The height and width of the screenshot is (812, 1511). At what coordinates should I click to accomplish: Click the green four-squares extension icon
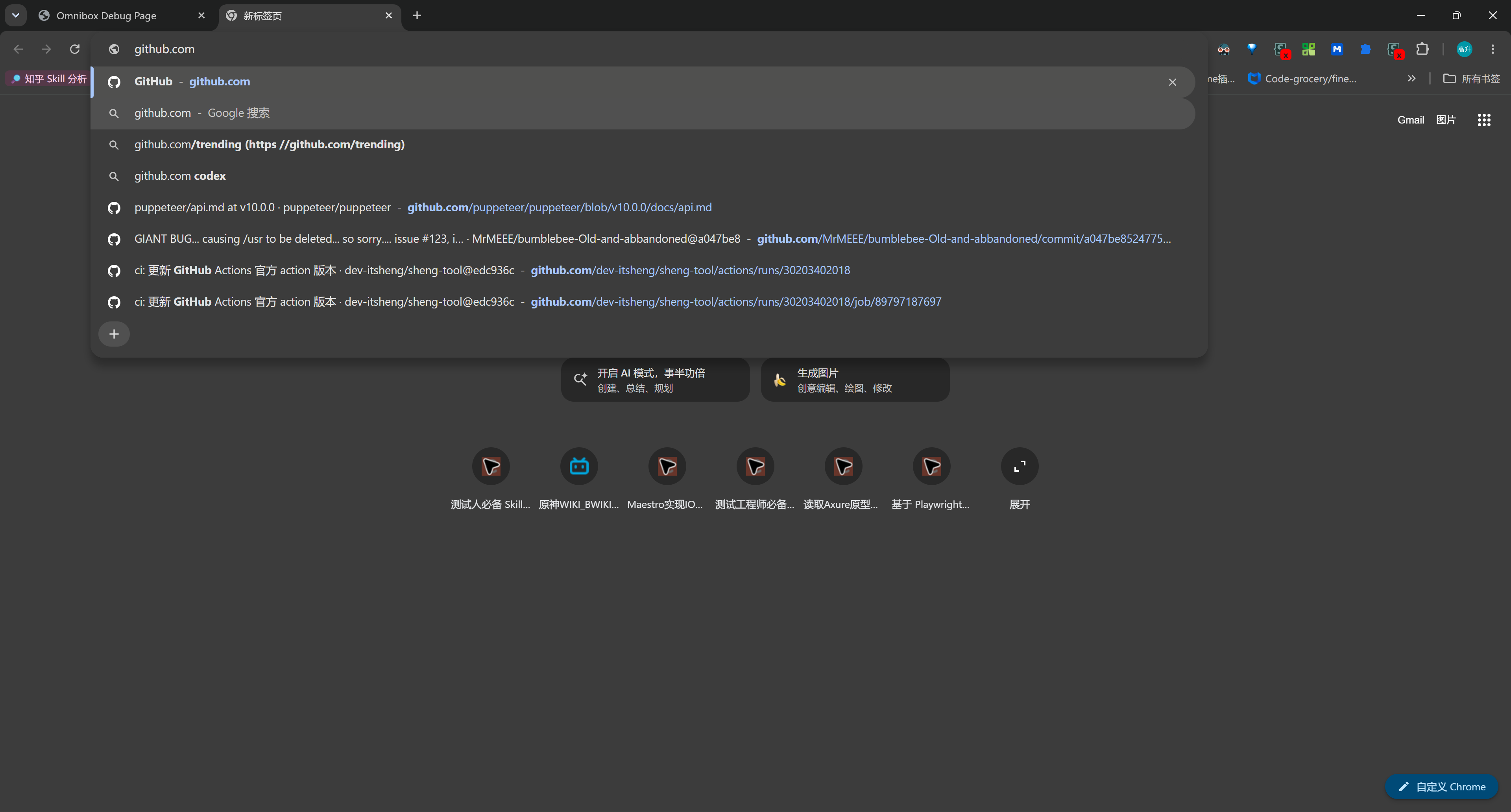click(1309, 49)
